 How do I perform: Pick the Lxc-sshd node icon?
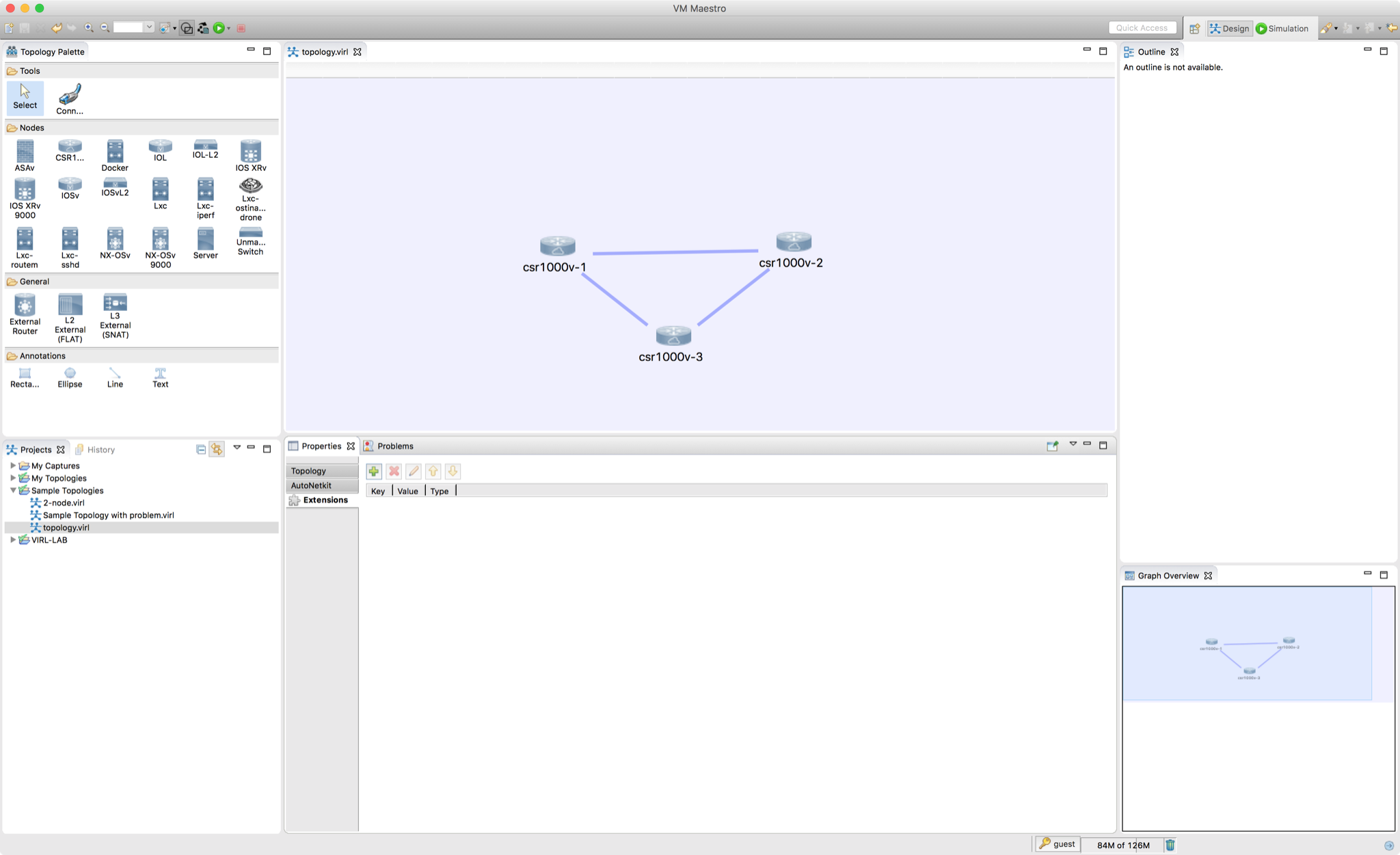(70, 248)
